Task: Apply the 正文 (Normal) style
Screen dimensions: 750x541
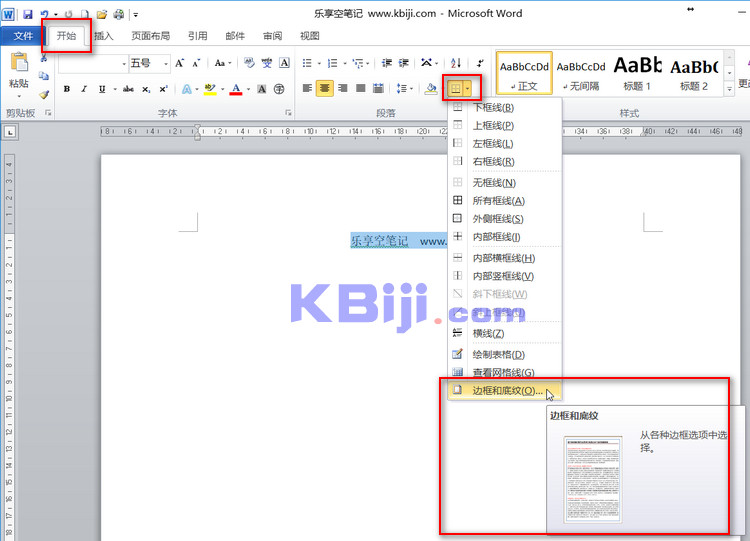Action: pyautogui.click(x=524, y=73)
